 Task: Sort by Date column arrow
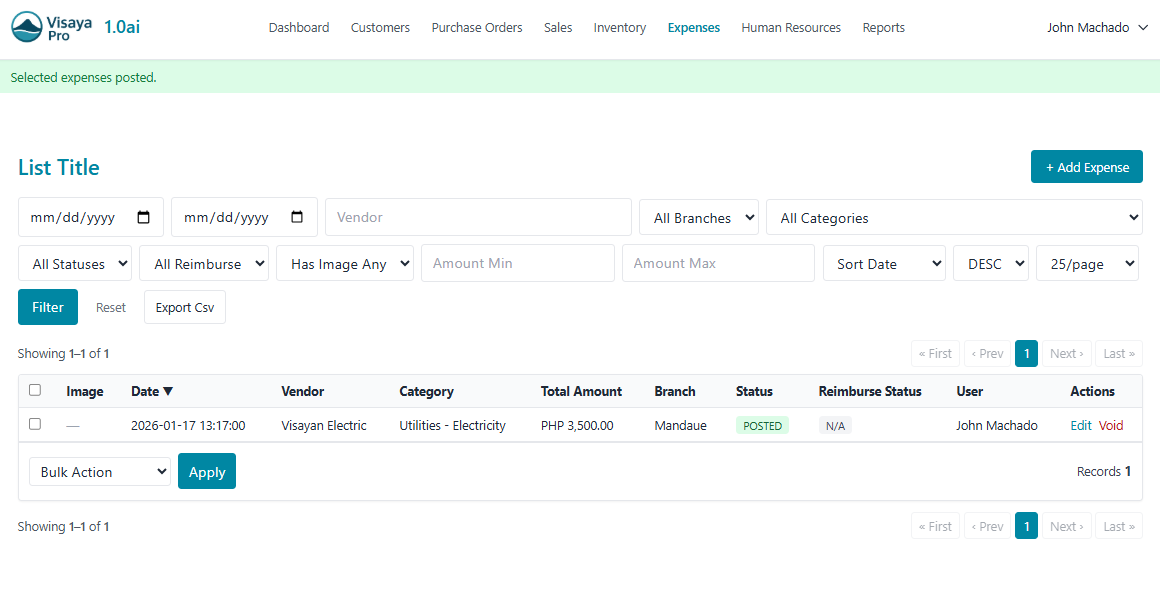tap(168, 391)
